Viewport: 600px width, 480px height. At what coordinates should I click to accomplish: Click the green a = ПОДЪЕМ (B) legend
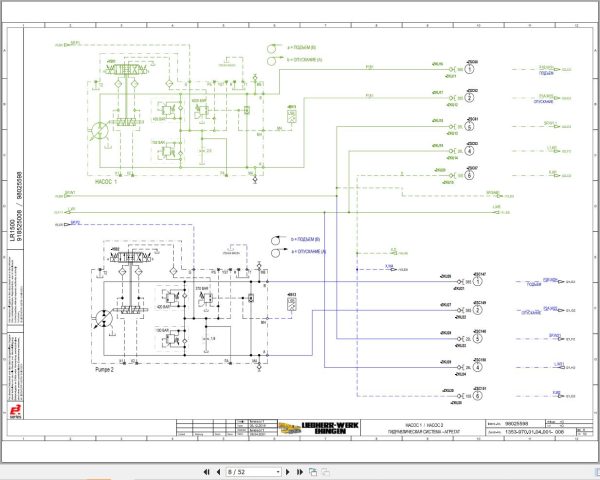pyautogui.click(x=302, y=47)
